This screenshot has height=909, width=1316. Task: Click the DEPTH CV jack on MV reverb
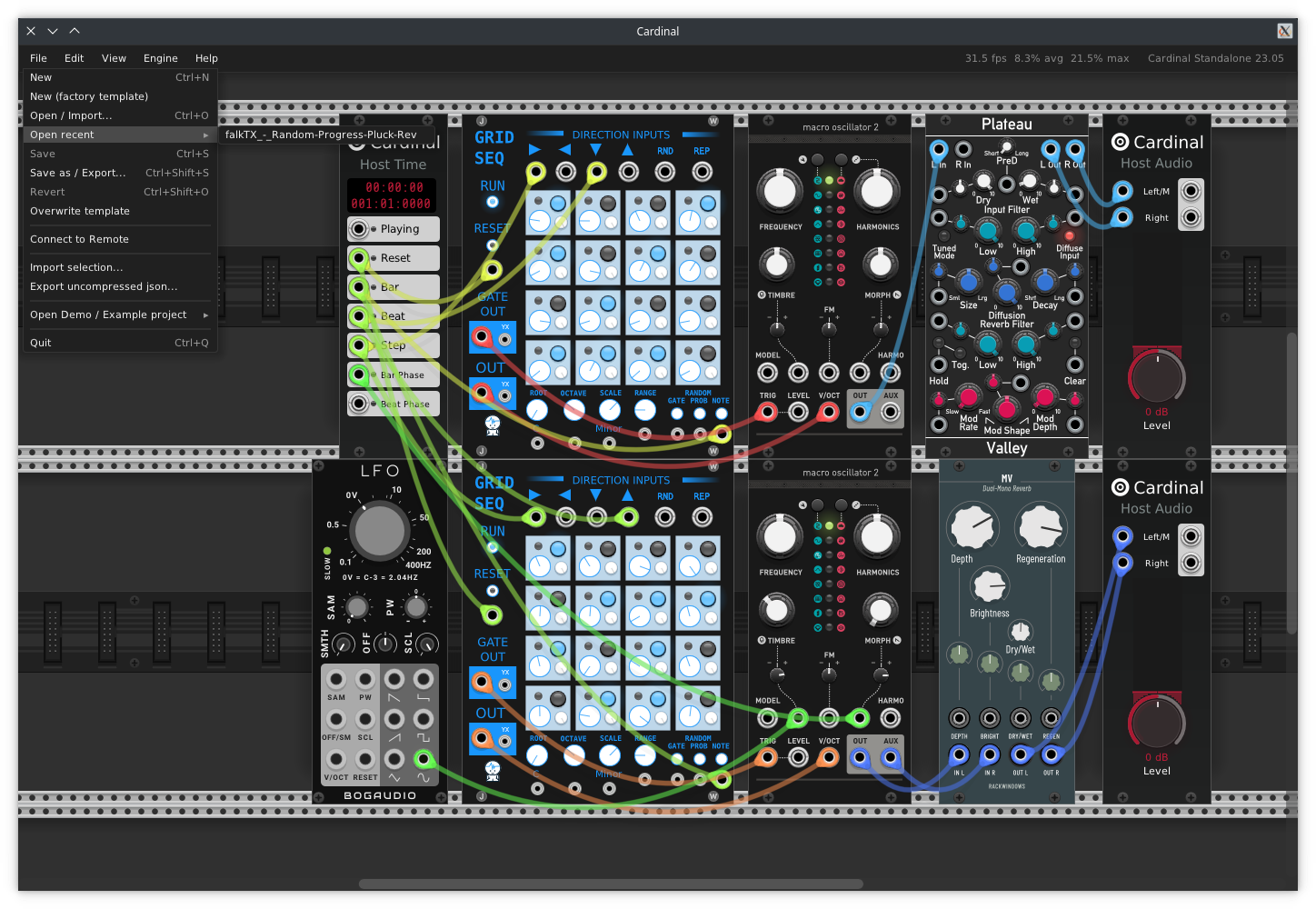pyautogui.click(x=959, y=718)
